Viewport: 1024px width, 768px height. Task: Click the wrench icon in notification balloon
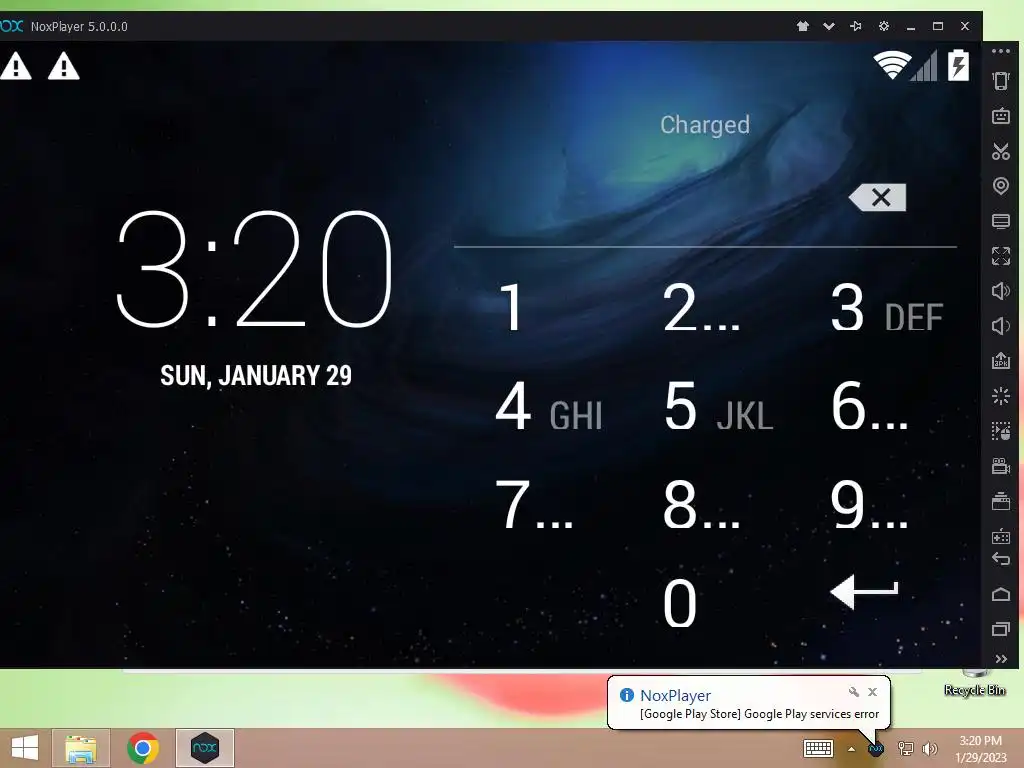click(x=854, y=692)
